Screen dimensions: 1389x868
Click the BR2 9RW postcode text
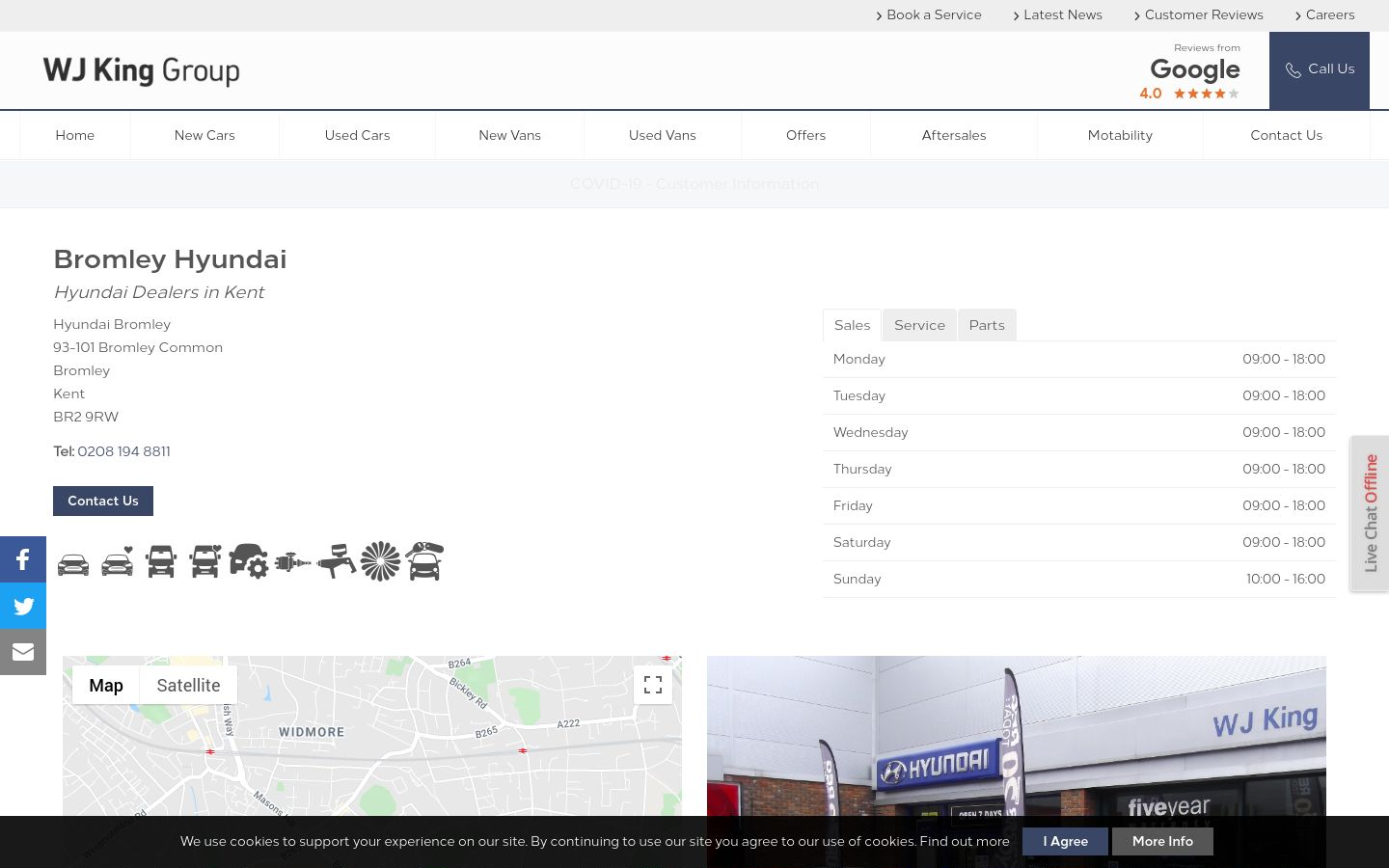click(x=86, y=417)
